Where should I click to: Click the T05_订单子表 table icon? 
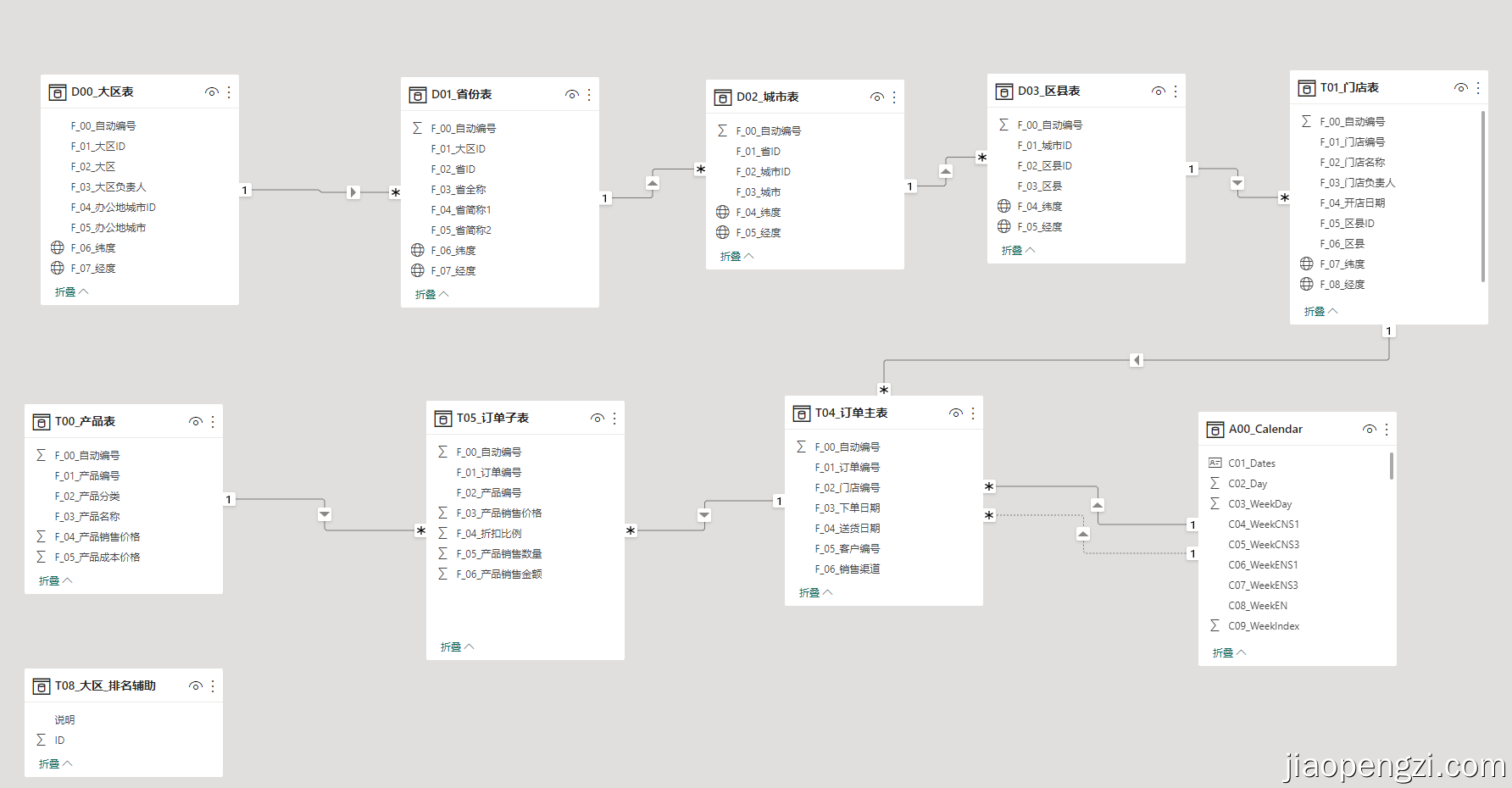coord(443,419)
